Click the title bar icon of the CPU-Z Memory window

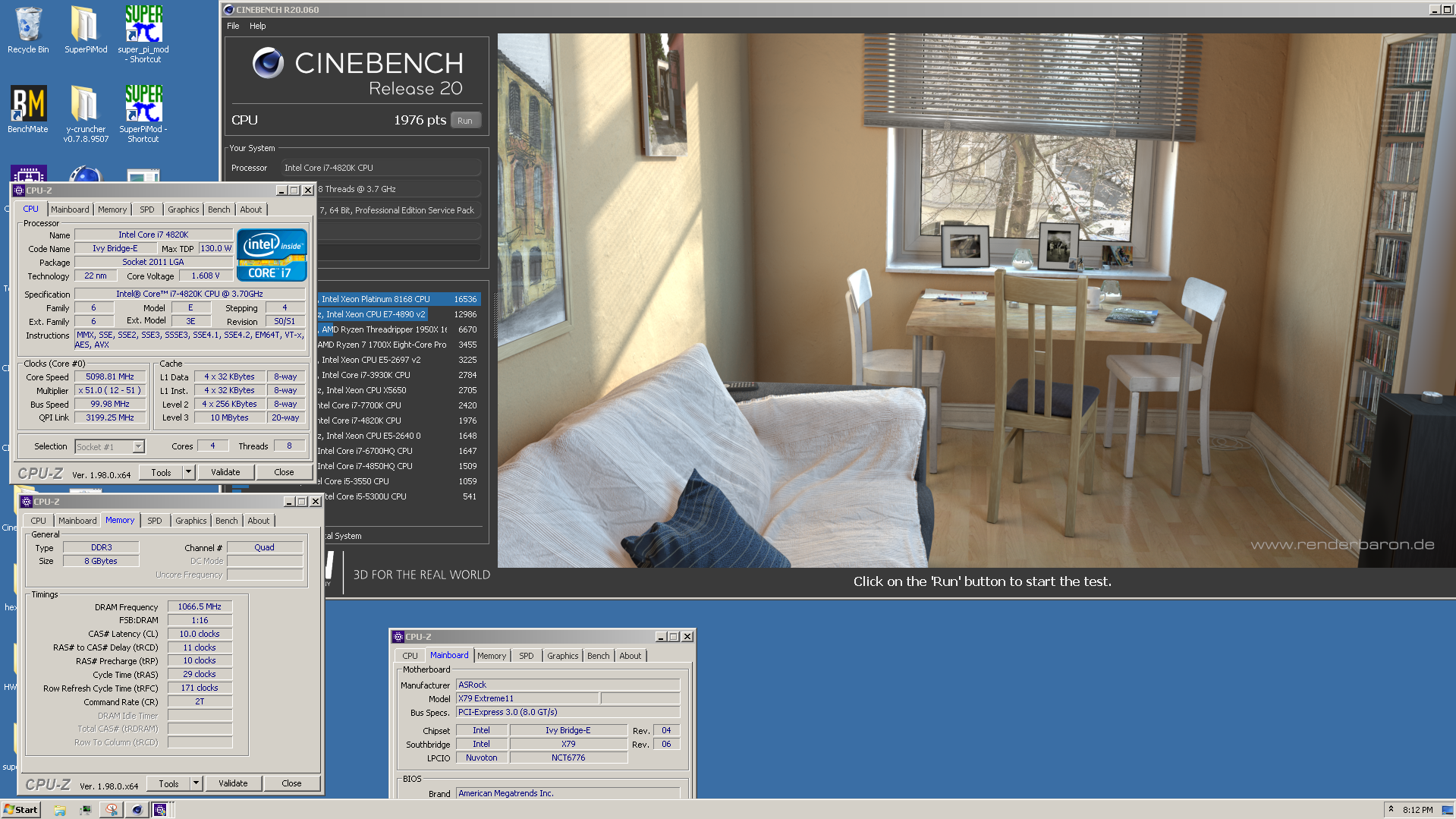click(27, 502)
